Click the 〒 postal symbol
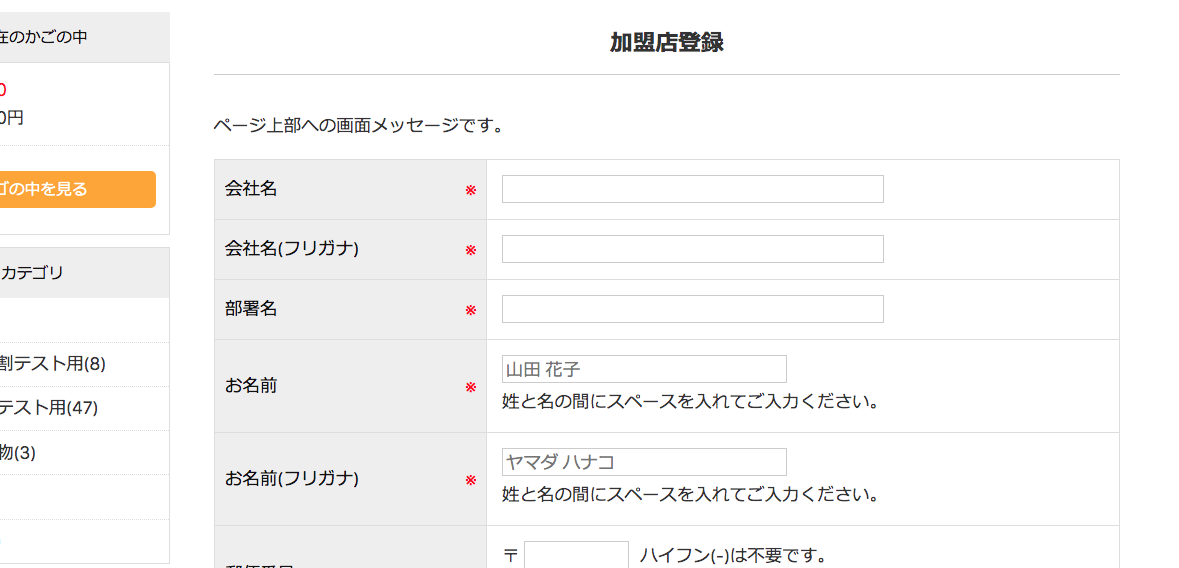Viewport: 1179px width, 568px height. pos(511,556)
